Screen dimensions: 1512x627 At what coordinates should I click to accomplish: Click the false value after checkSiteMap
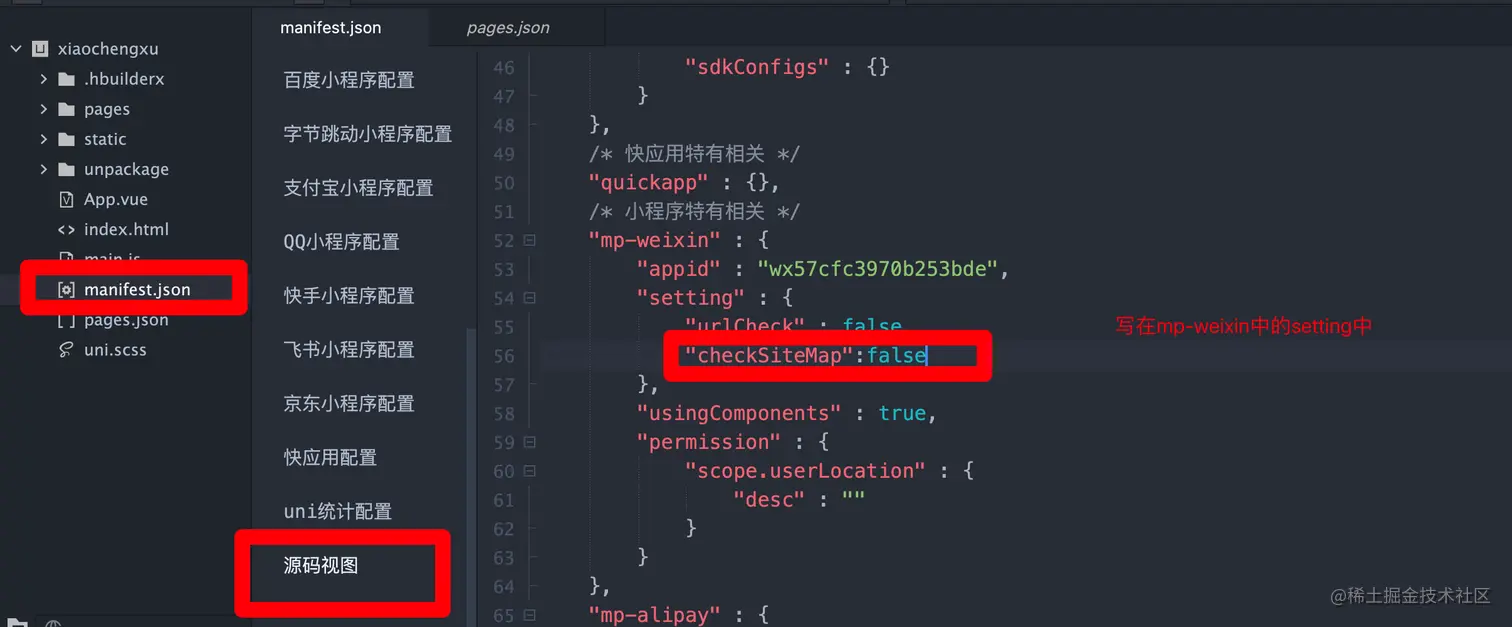897,356
